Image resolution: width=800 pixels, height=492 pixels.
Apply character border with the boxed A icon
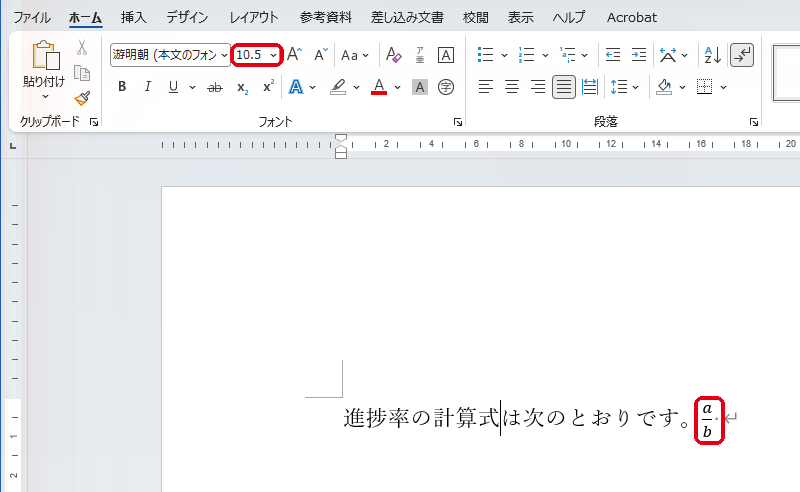[x=446, y=55]
